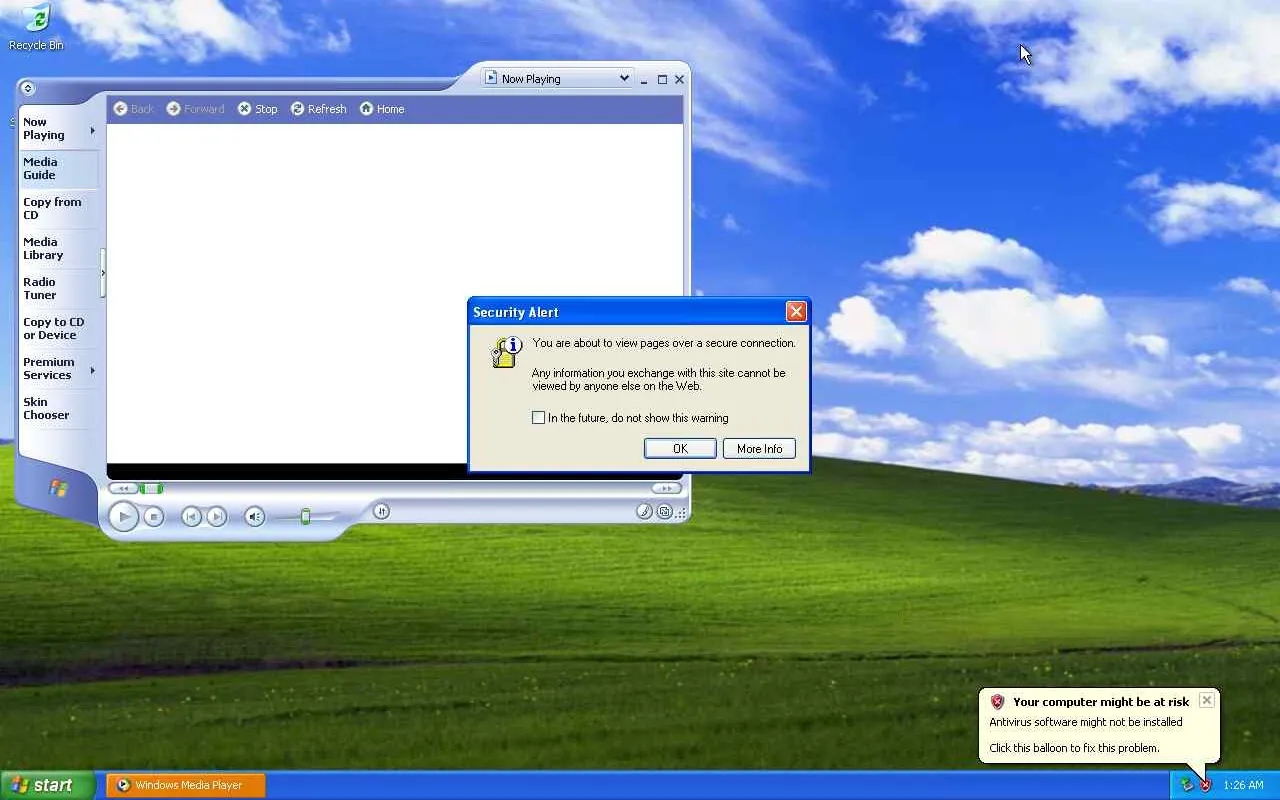This screenshot has width=1280, height=800.
Task: Minimize the Windows Media Player window
Action: pos(645,79)
